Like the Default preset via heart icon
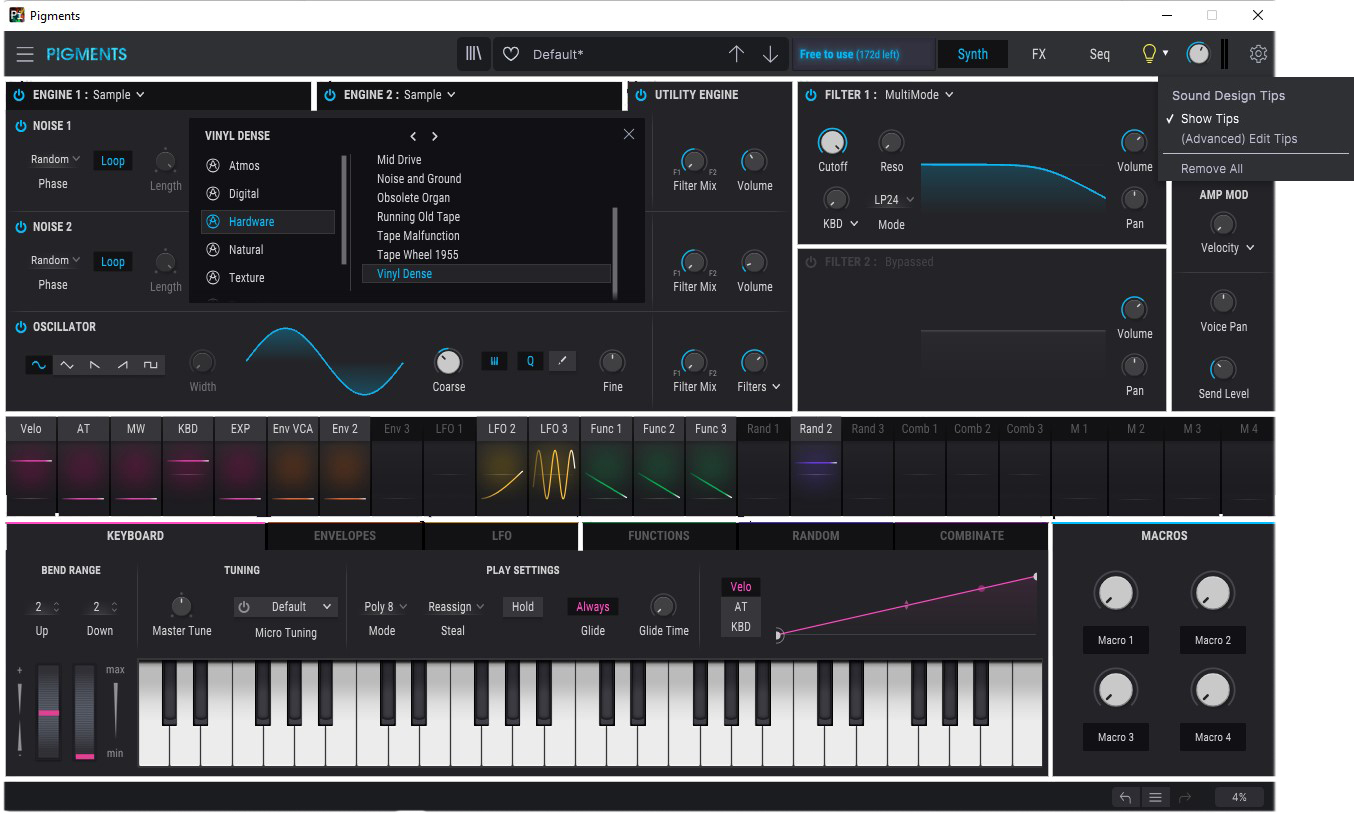This screenshot has width=1355, height=814. [x=510, y=54]
